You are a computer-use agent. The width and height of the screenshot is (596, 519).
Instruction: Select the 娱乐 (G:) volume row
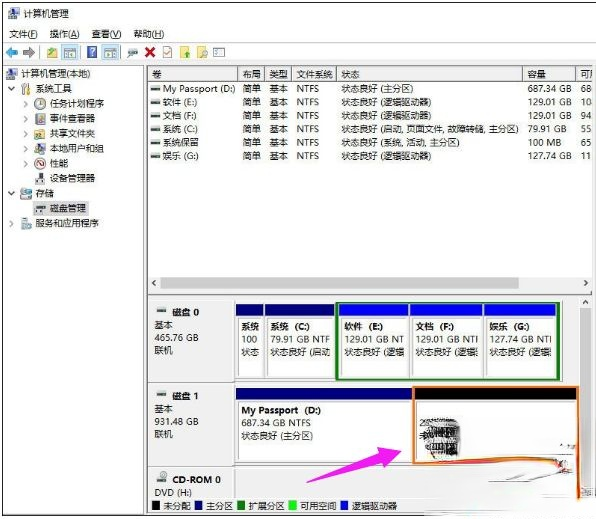click(370, 156)
